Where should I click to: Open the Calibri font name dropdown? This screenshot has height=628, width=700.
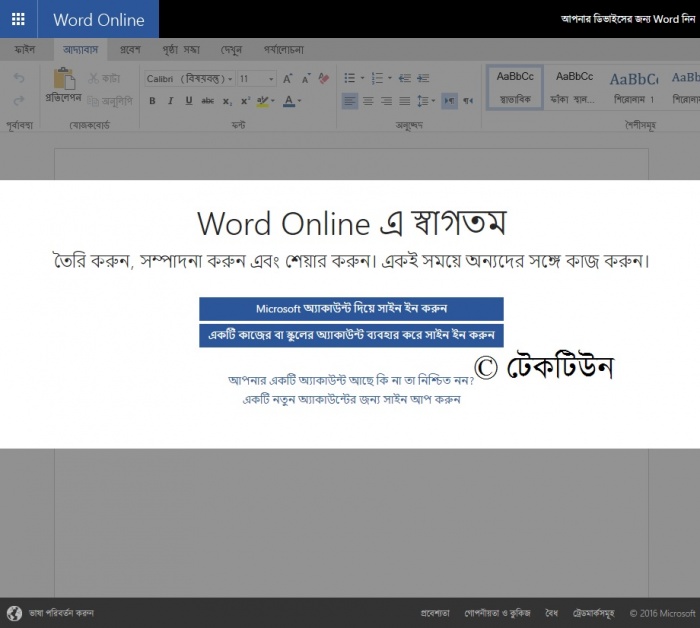click(x=189, y=79)
